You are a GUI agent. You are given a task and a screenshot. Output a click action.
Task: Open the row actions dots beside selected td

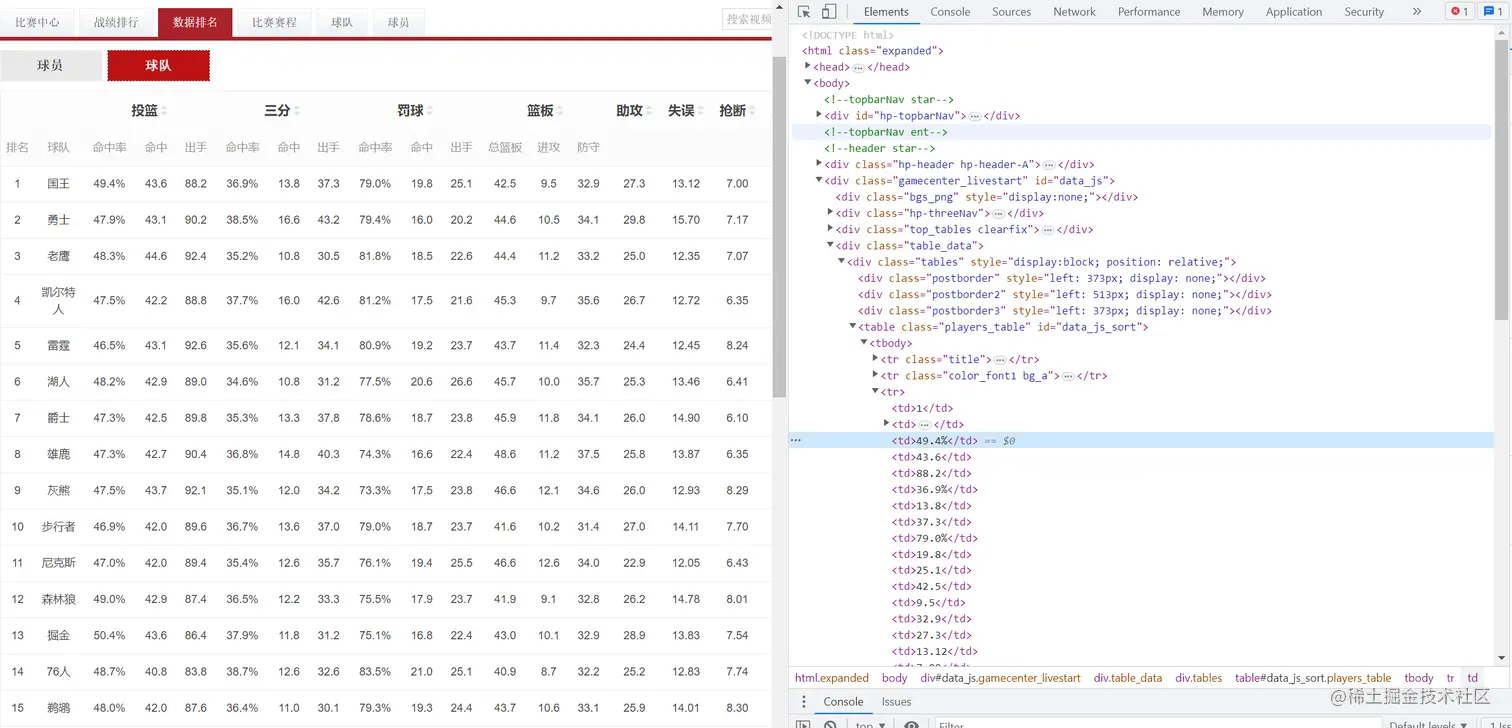click(795, 440)
